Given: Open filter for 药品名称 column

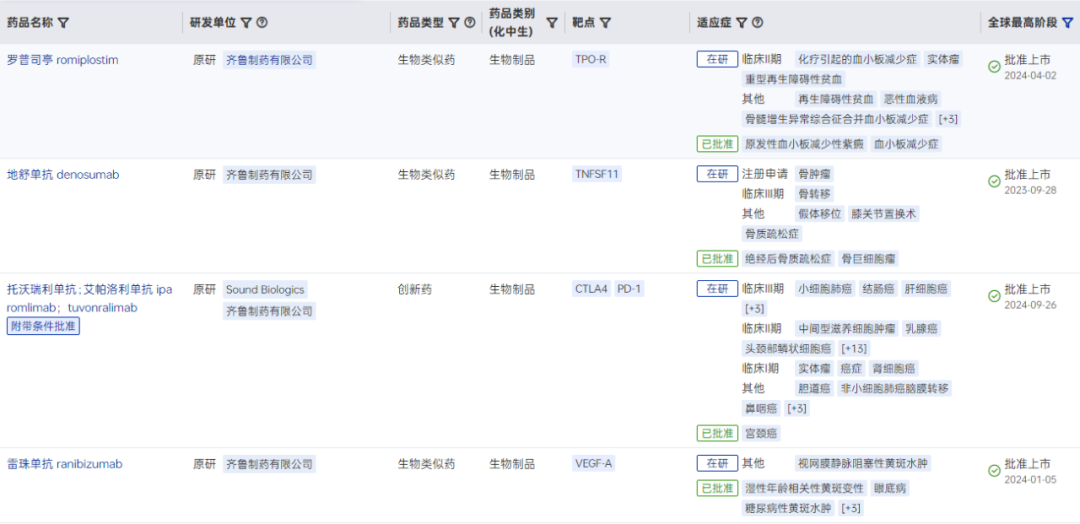Looking at the screenshot, I should tap(63, 23).
